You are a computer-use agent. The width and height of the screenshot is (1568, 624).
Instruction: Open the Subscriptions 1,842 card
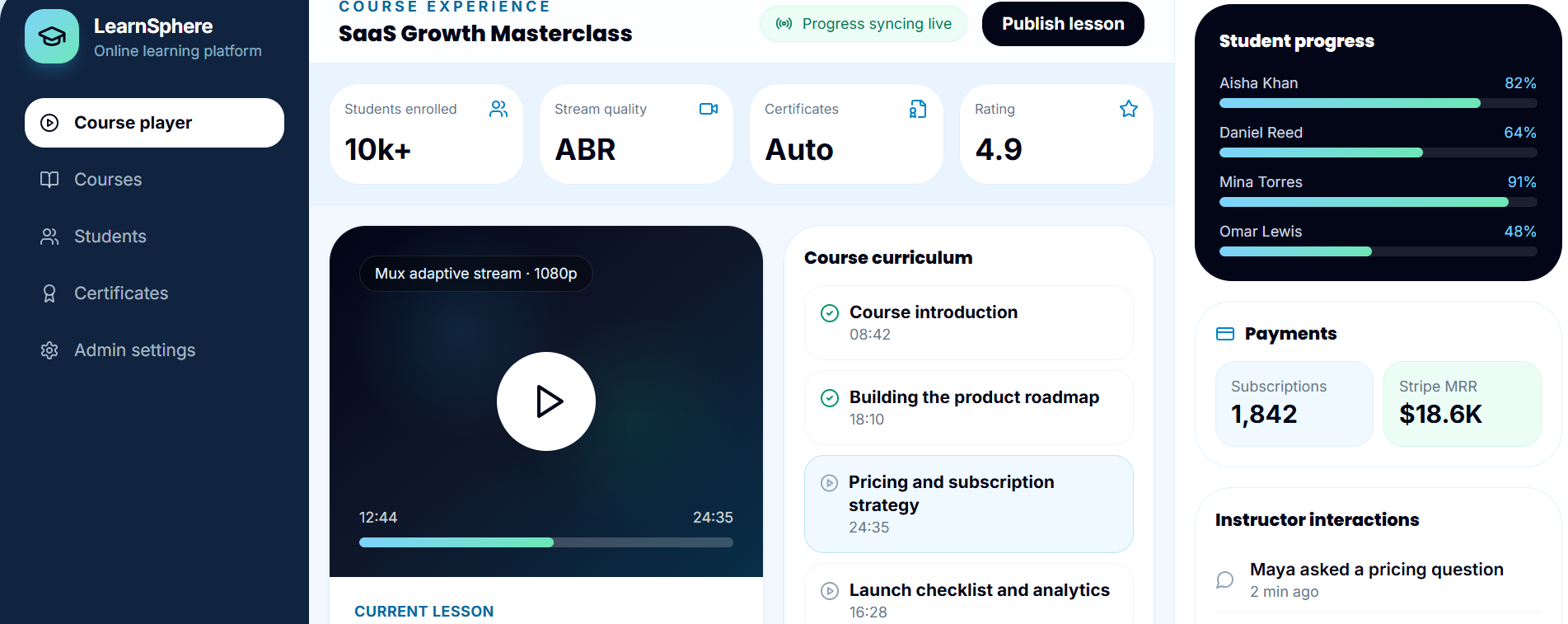point(1294,404)
